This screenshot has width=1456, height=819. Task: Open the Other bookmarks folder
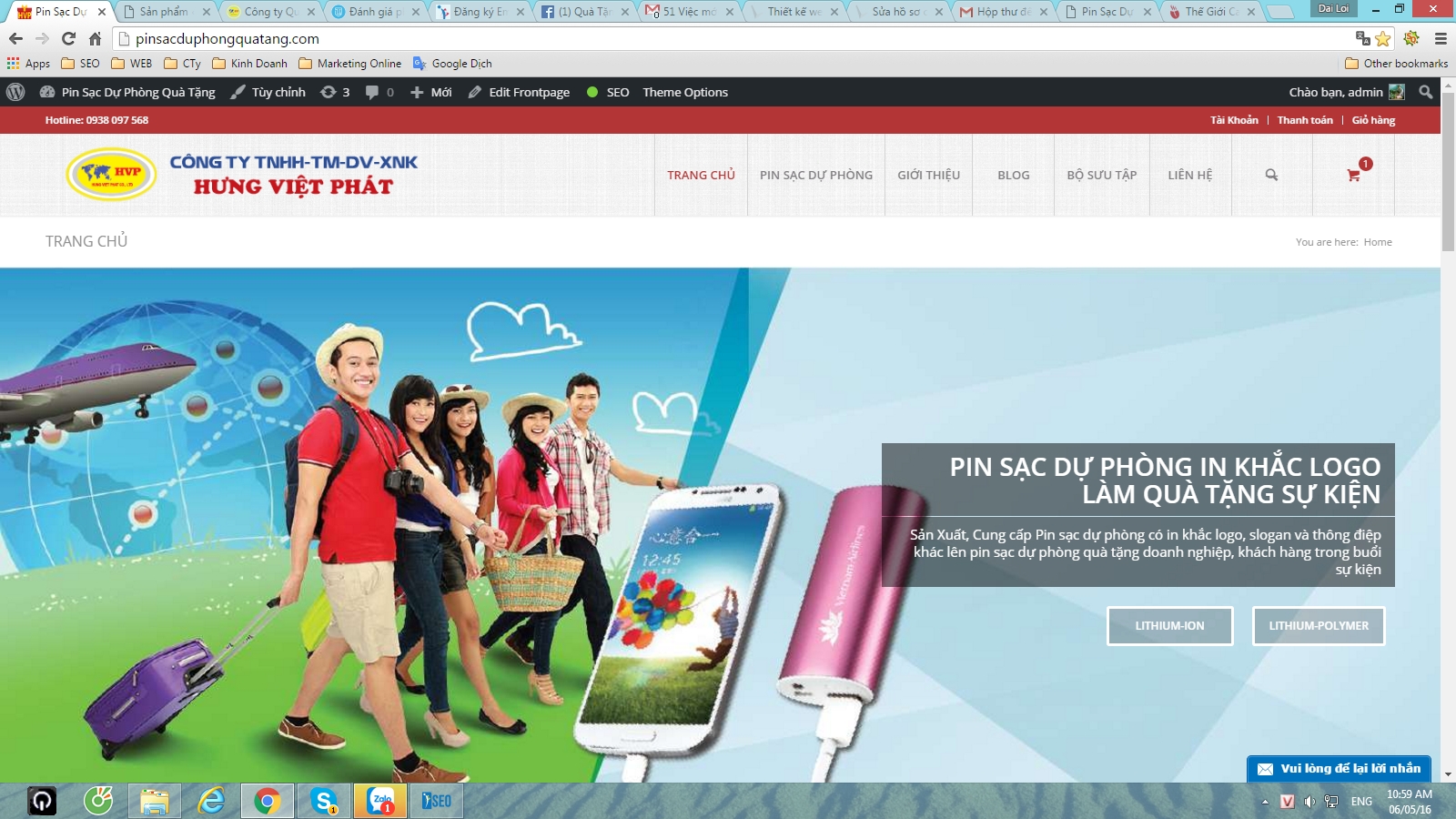pos(1396,64)
